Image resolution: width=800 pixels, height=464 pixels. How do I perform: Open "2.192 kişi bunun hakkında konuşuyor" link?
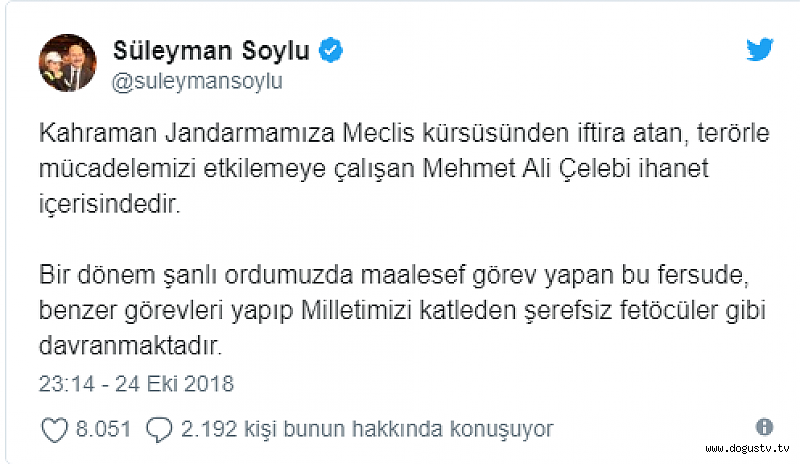pyautogui.click(x=367, y=428)
